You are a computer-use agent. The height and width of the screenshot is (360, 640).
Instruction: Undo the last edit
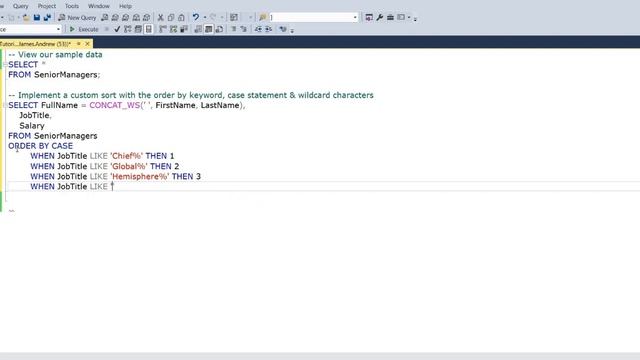click(x=196, y=18)
